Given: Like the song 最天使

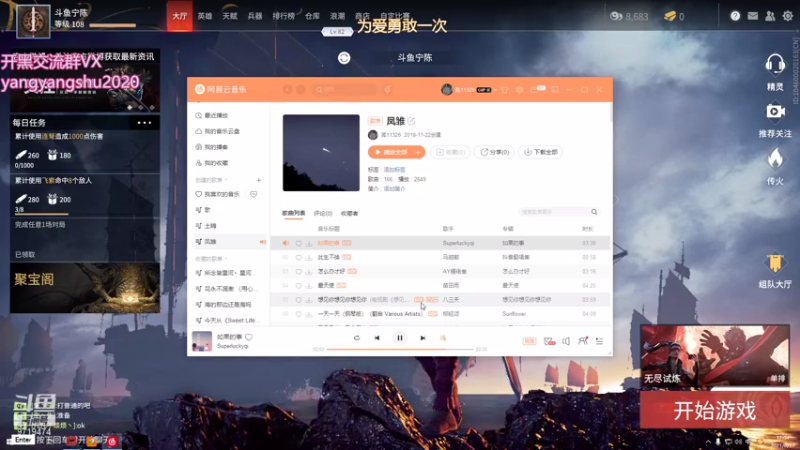Looking at the screenshot, I should coord(298,286).
